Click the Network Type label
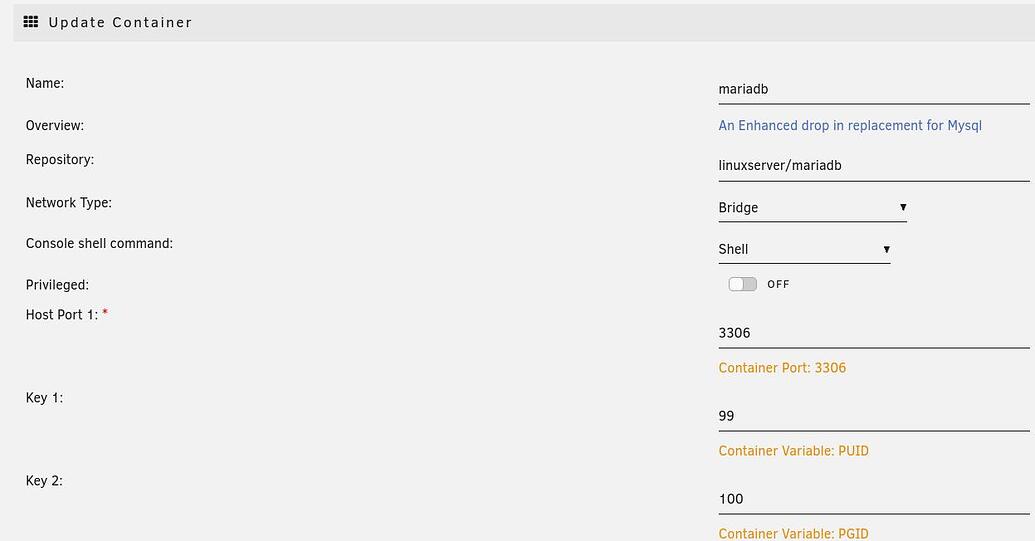Image resolution: width=1035 pixels, height=541 pixels. point(69,203)
